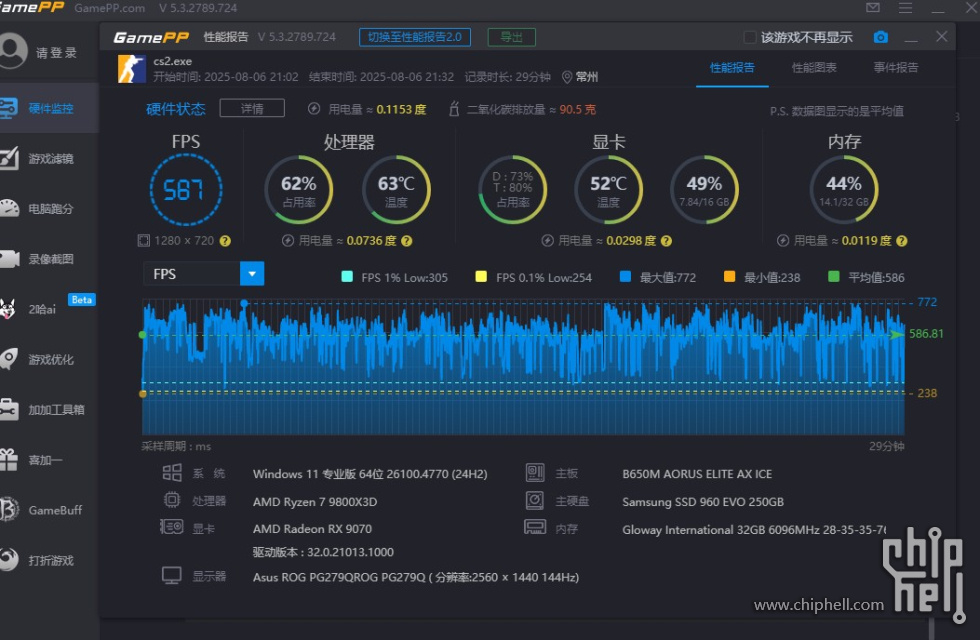Click the CPU 63℃ temperature gauge
980x640 pixels.
click(x=396, y=189)
